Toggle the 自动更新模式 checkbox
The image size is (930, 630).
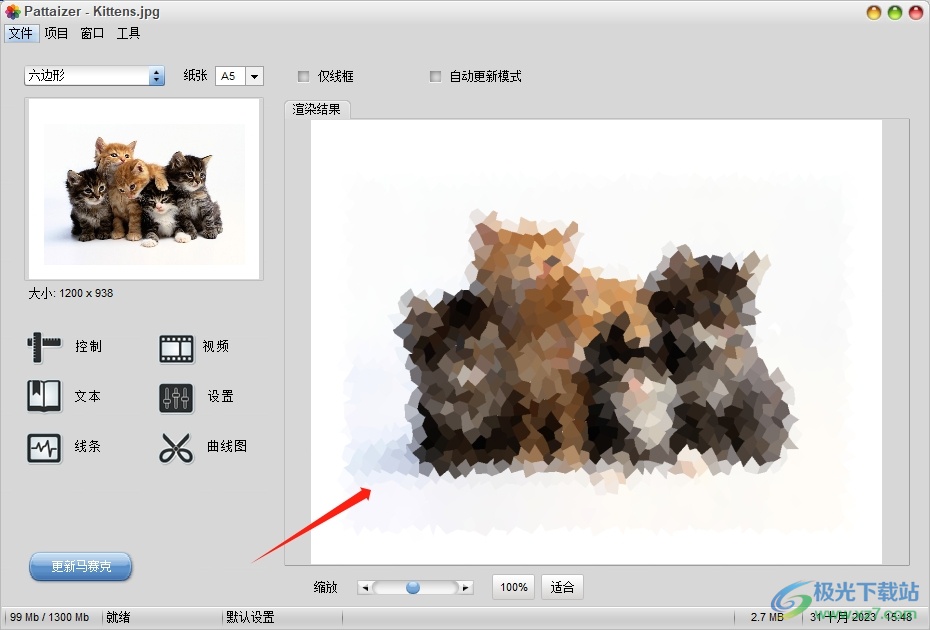click(x=435, y=76)
